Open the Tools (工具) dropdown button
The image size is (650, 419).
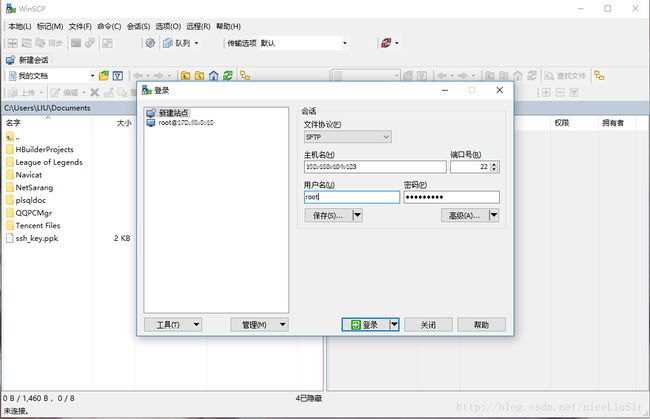coord(173,325)
